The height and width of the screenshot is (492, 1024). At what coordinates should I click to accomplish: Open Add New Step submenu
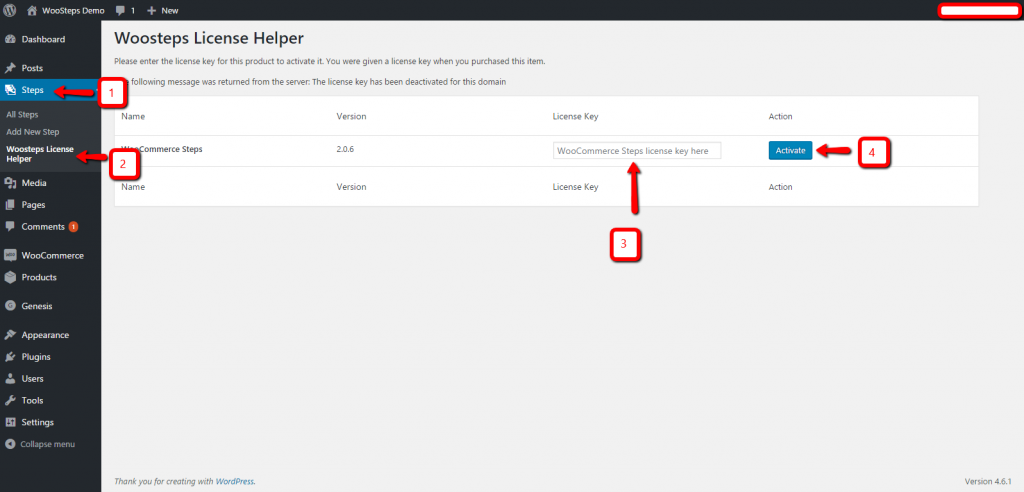point(33,132)
